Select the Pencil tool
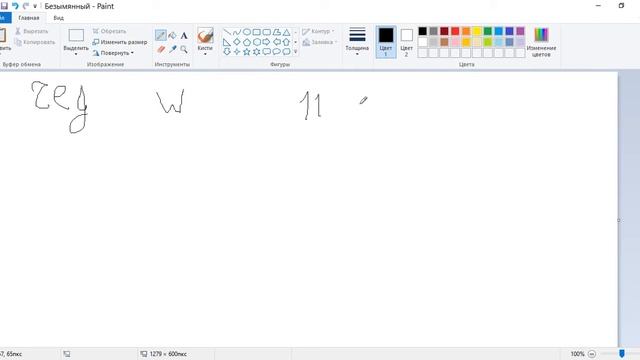 tap(160, 36)
